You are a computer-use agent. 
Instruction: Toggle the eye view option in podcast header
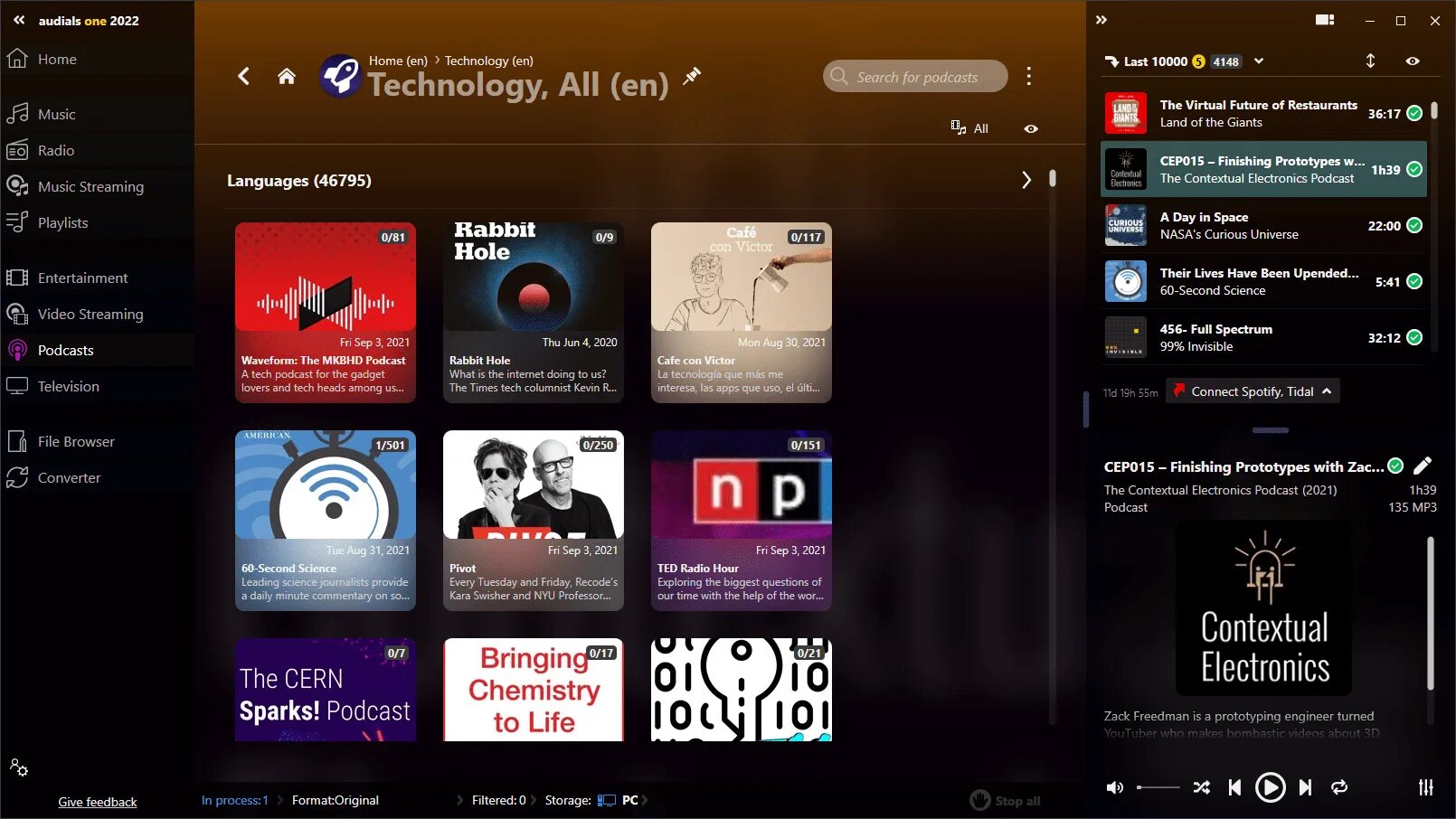coord(1031,128)
